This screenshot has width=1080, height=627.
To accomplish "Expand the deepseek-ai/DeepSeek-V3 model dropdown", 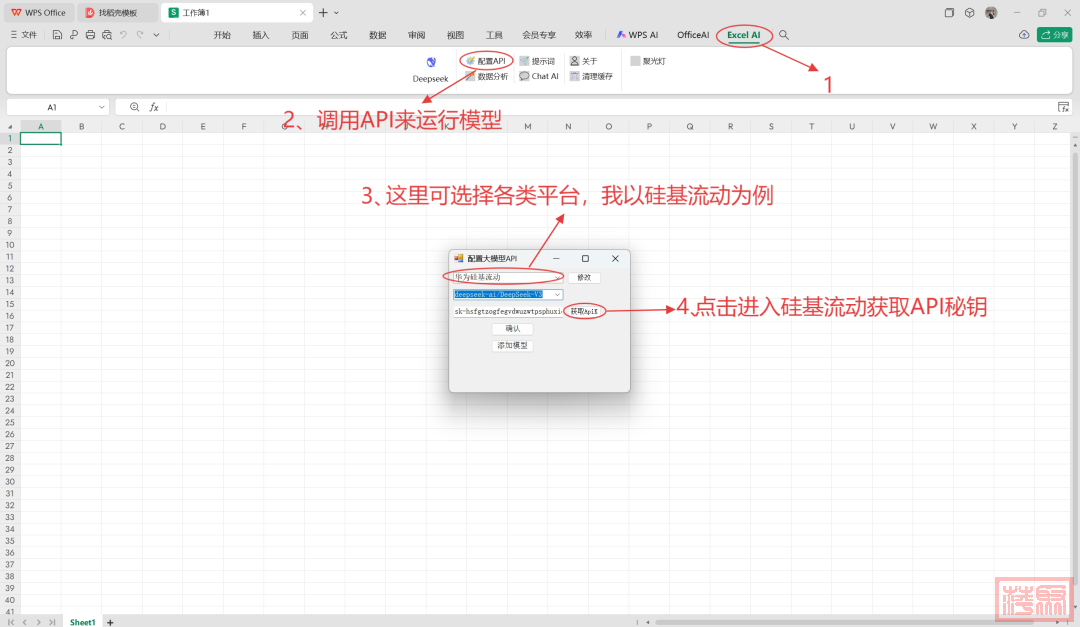I will click(557, 295).
